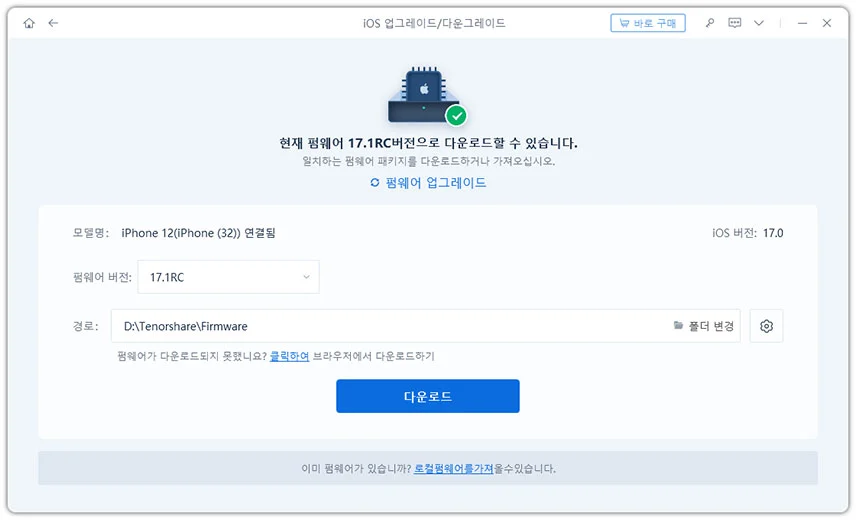Click the 펌웨어 업그레이드 refresh link
Image resolution: width=856 pixels, height=520 pixels.
(428, 183)
